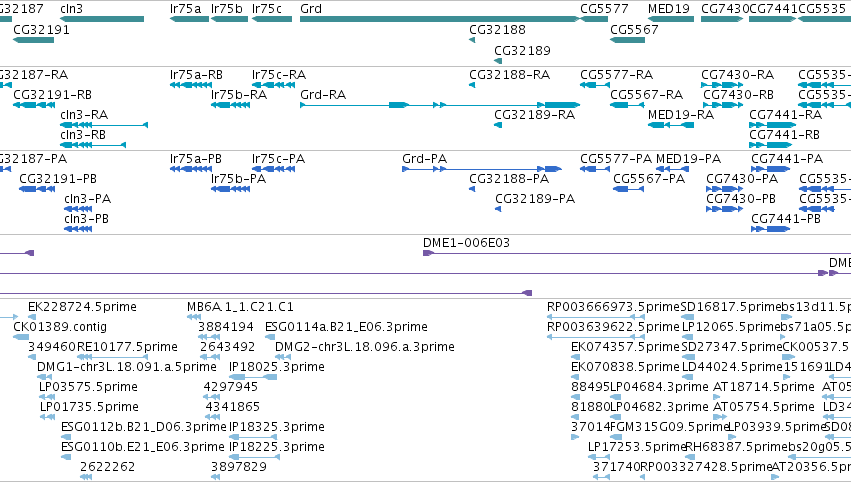Select the CG32188-PA protein label
This screenshot has height=482, width=851.
click(x=509, y=179)
